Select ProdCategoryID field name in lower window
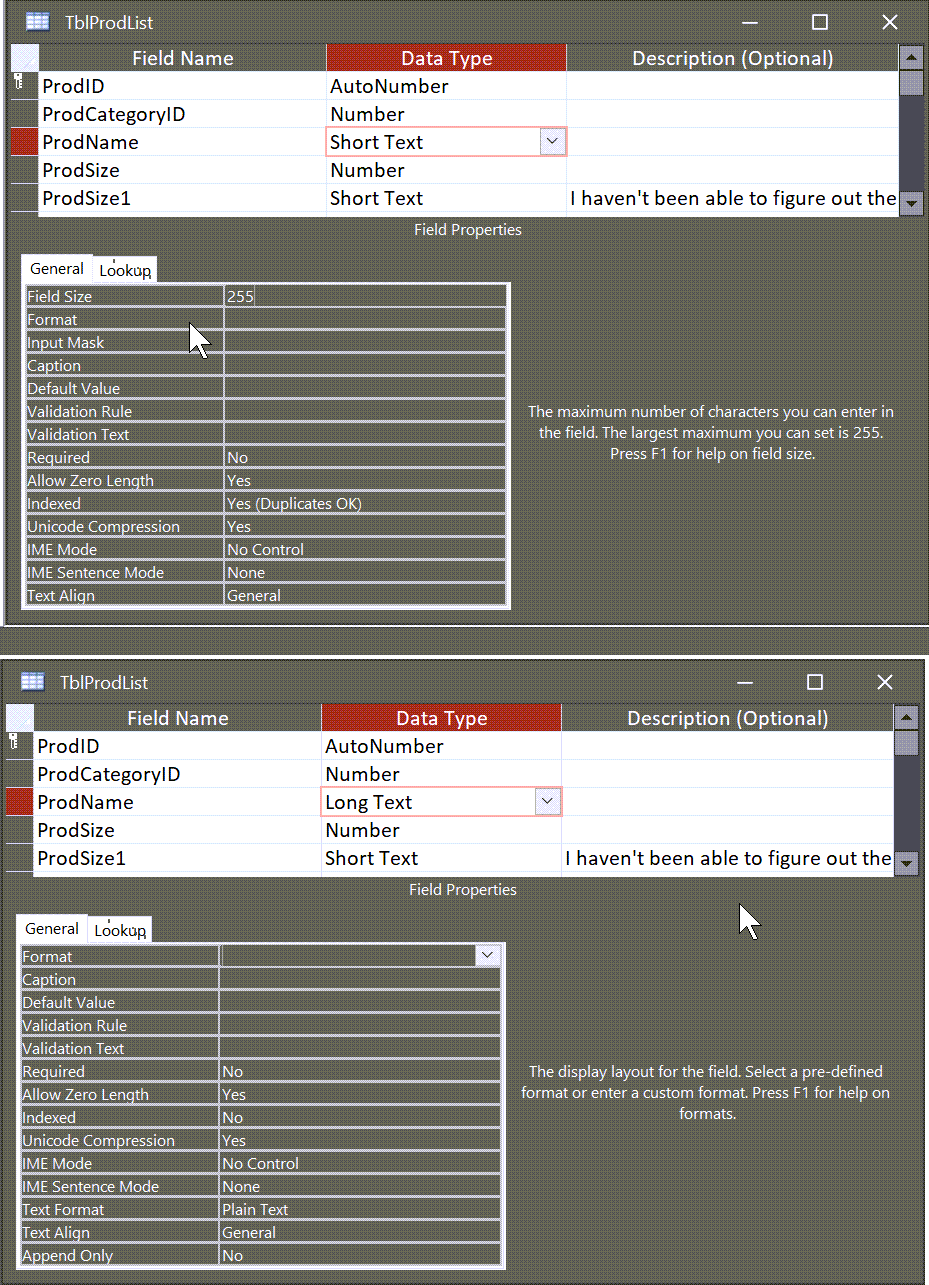The height and width of the screenshot is (1285, 929). (x=177, y=773)
